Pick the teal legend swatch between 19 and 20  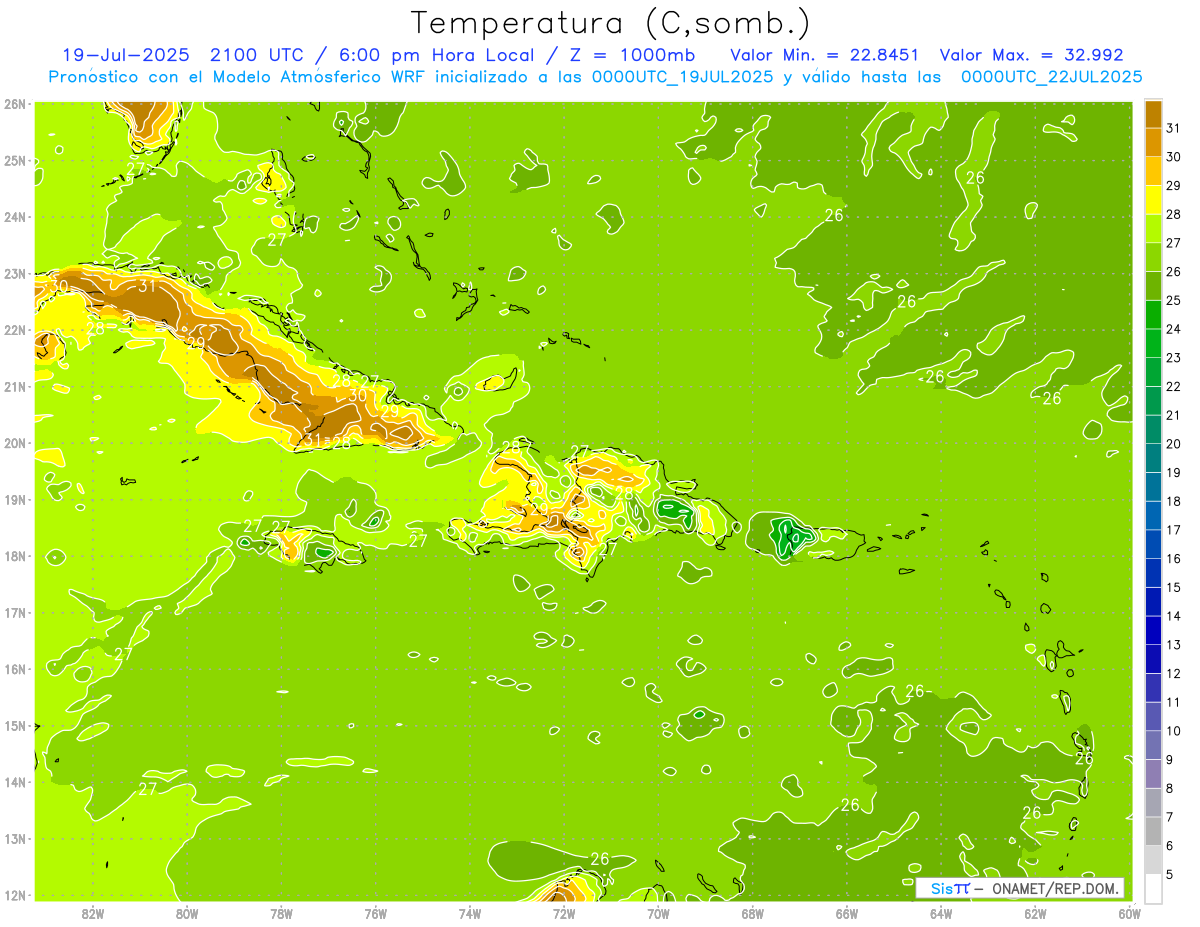point(1154,458)
